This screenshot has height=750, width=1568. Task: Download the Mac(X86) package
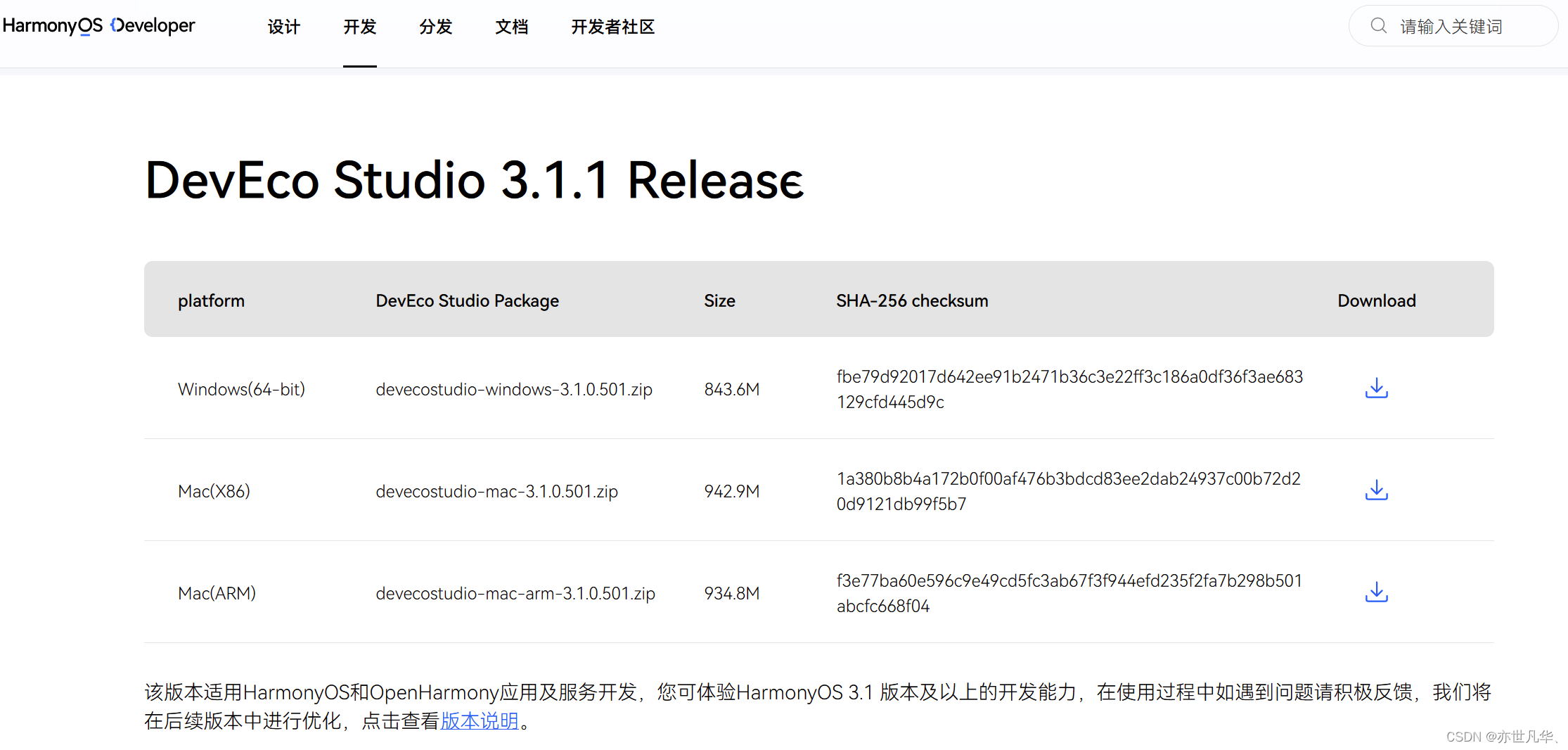[x=1376, y=490]
